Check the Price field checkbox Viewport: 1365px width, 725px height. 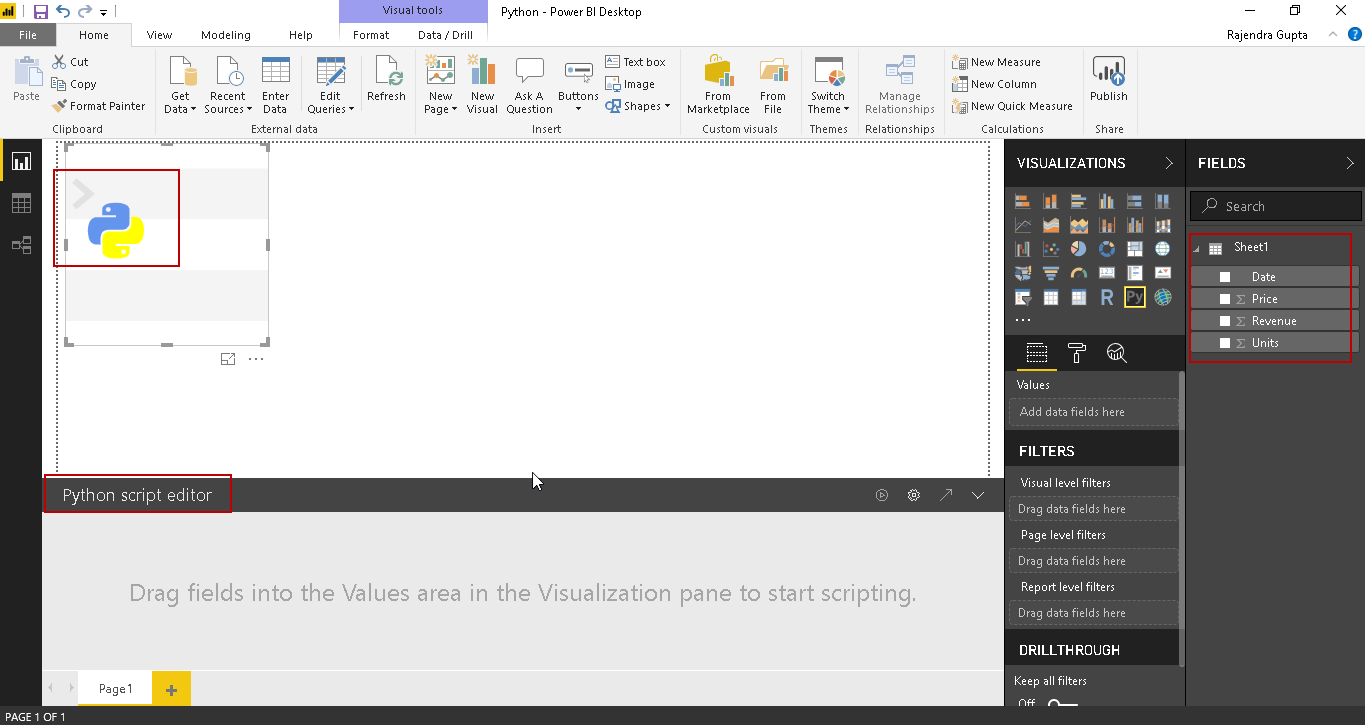1225,299
